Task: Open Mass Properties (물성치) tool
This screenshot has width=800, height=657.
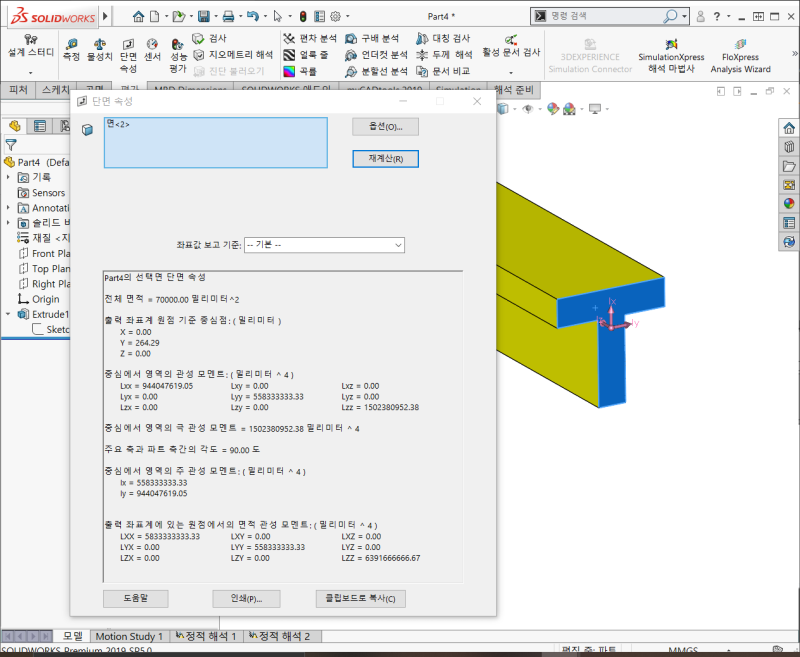Action: click(x=99, y=50)
